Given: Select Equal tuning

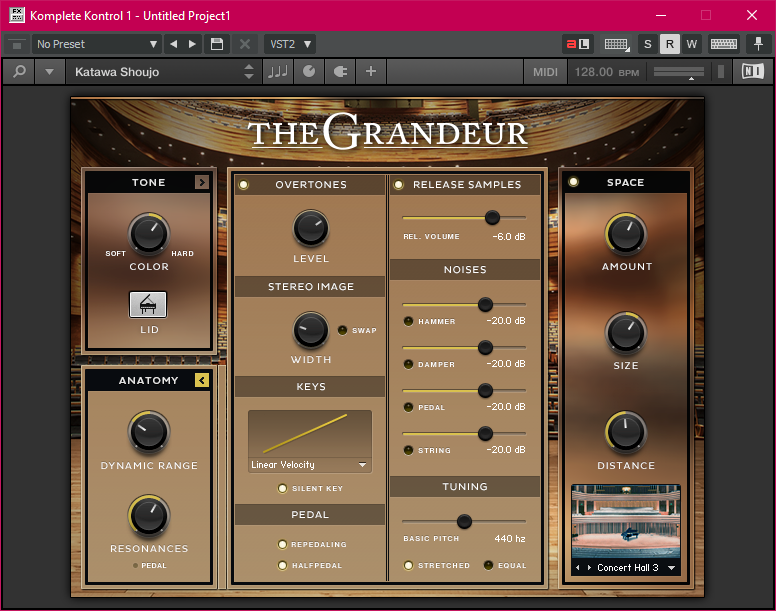Looking at the screenshot, I should click(x=488, y=565).
